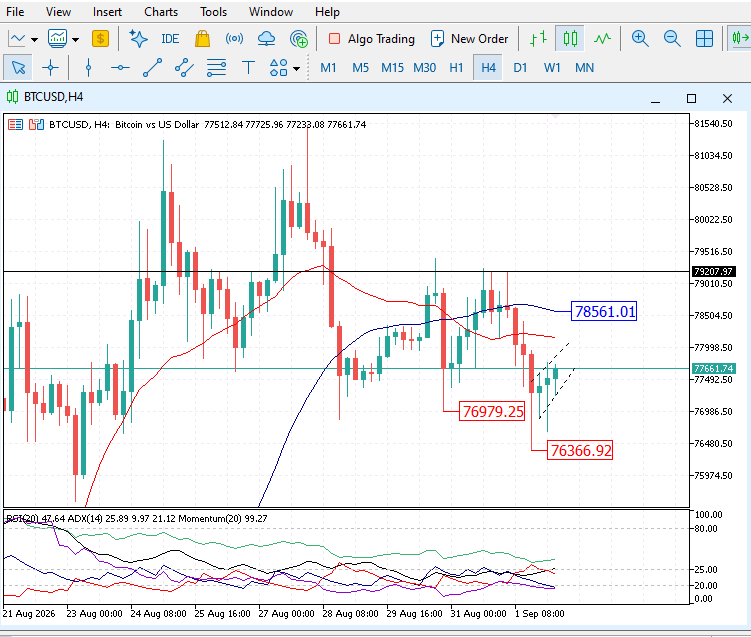This screenshot has width=751, height=637.
Task: Expand the shapes dropdown arrow
Action: [296, 68]
